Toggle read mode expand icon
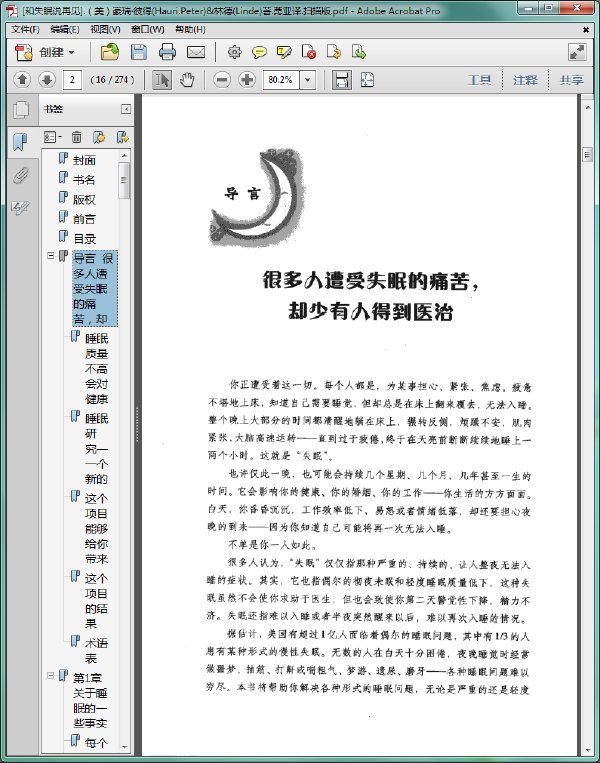This screenshot has height=763, width=600. pos(577,52)
